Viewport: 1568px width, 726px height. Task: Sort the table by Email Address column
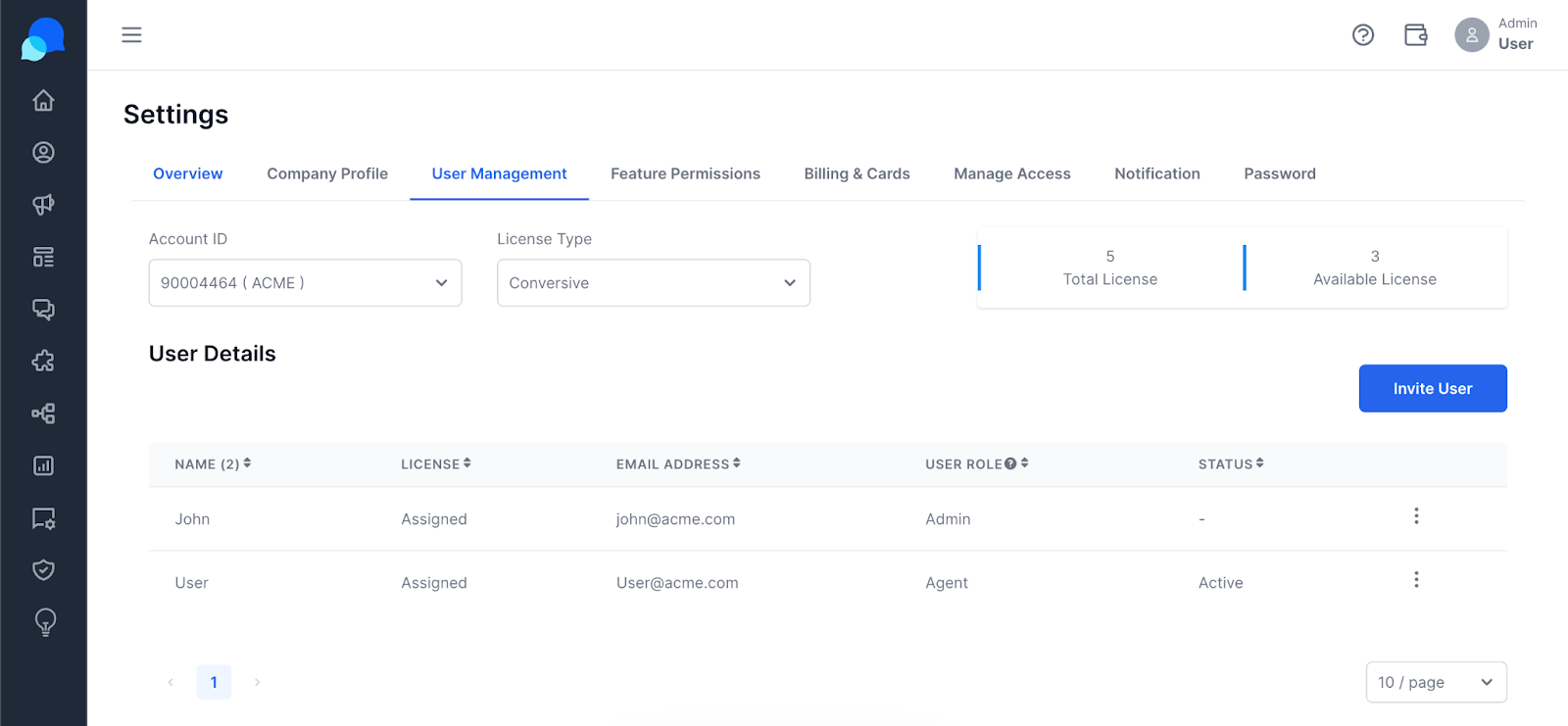[x=736, y=463]
